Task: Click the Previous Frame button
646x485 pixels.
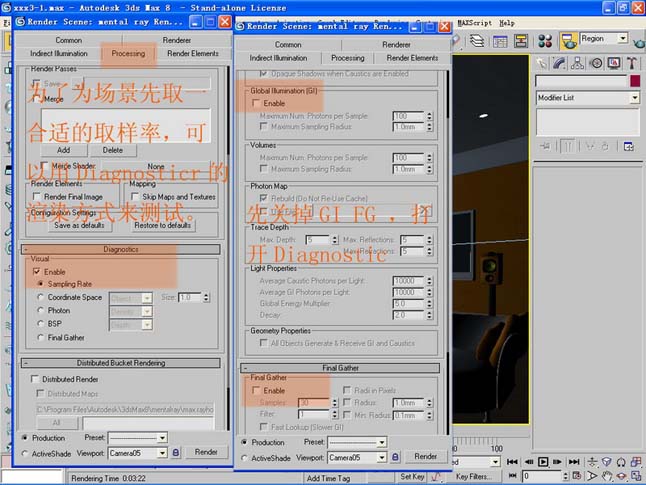Action: pos(529,462)
